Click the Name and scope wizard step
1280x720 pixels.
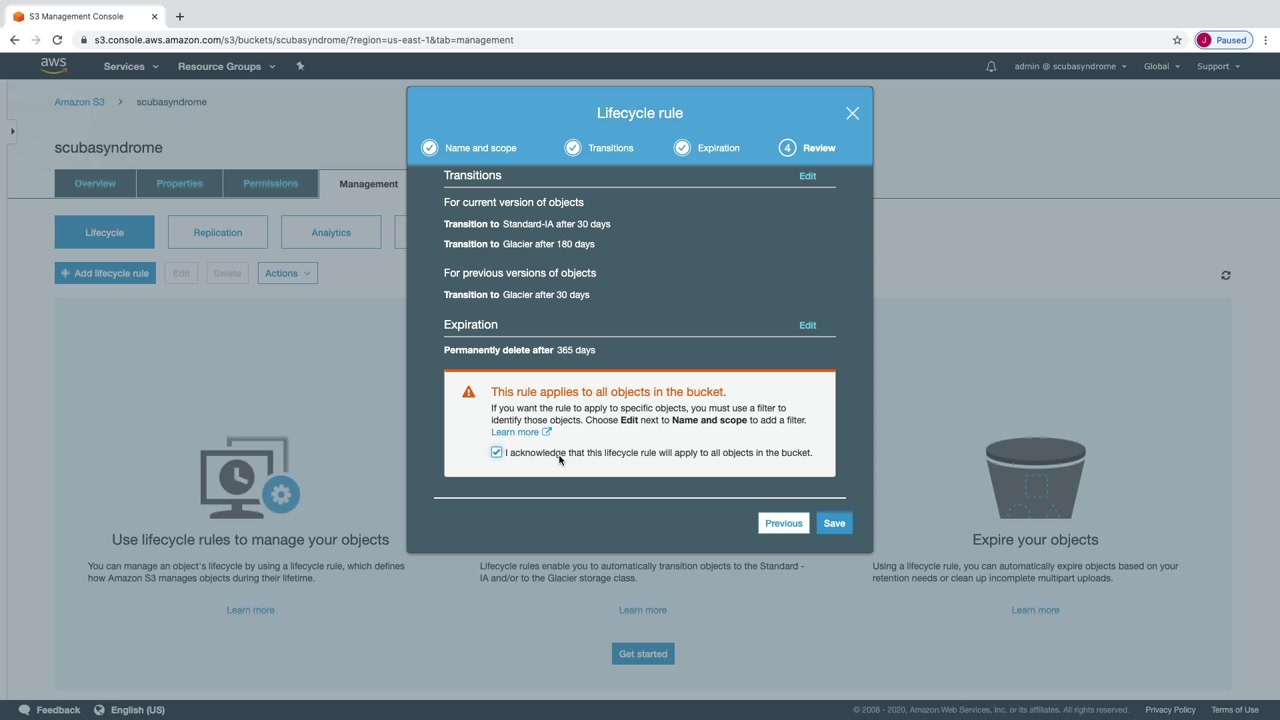481,148
